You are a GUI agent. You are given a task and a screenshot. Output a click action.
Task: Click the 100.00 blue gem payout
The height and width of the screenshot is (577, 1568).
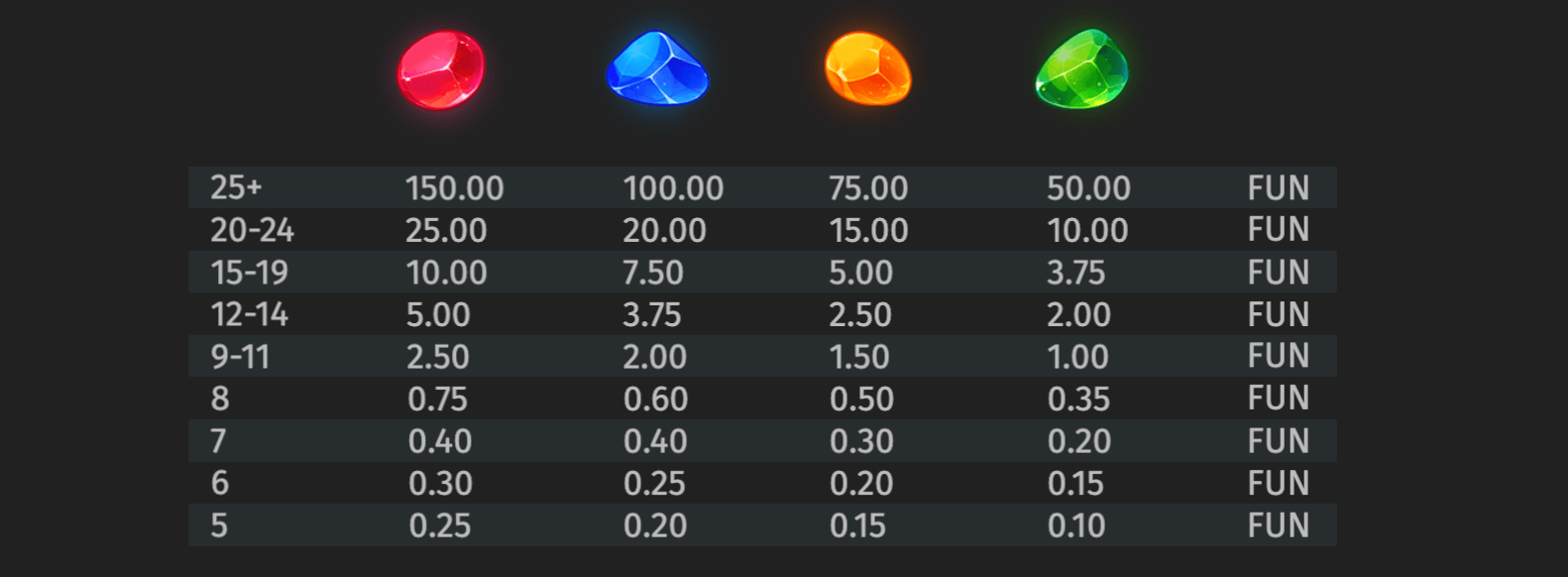[x=673, y=187]
